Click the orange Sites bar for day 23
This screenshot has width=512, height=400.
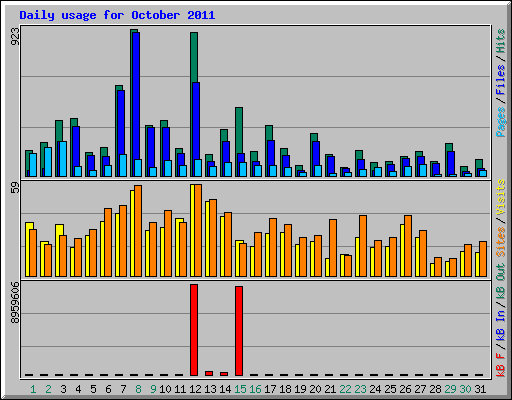click(x=363, y=246)
